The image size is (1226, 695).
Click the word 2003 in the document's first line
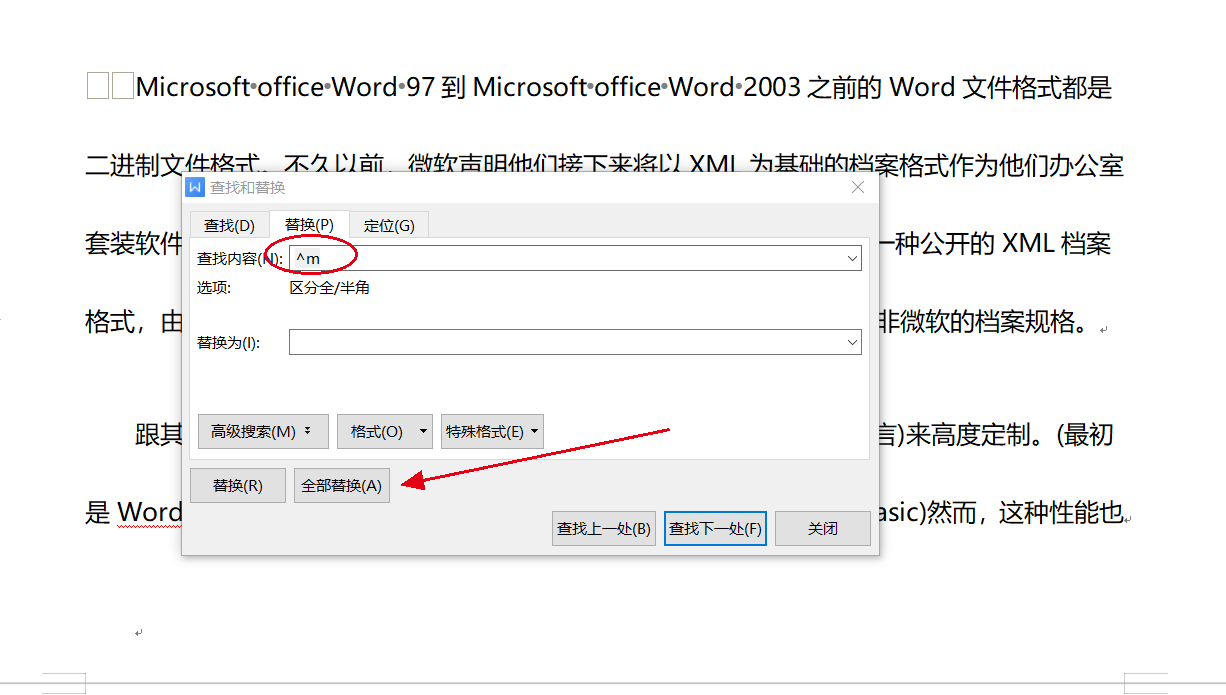(772, 88)
